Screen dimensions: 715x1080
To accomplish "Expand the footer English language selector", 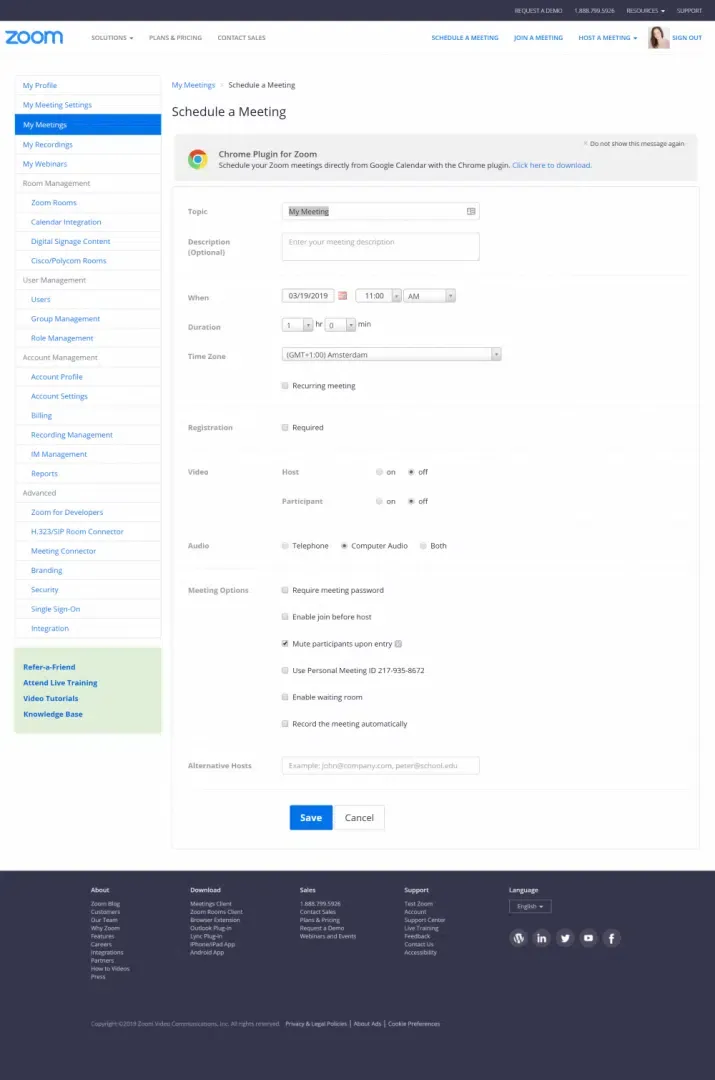I will [530, 907].
